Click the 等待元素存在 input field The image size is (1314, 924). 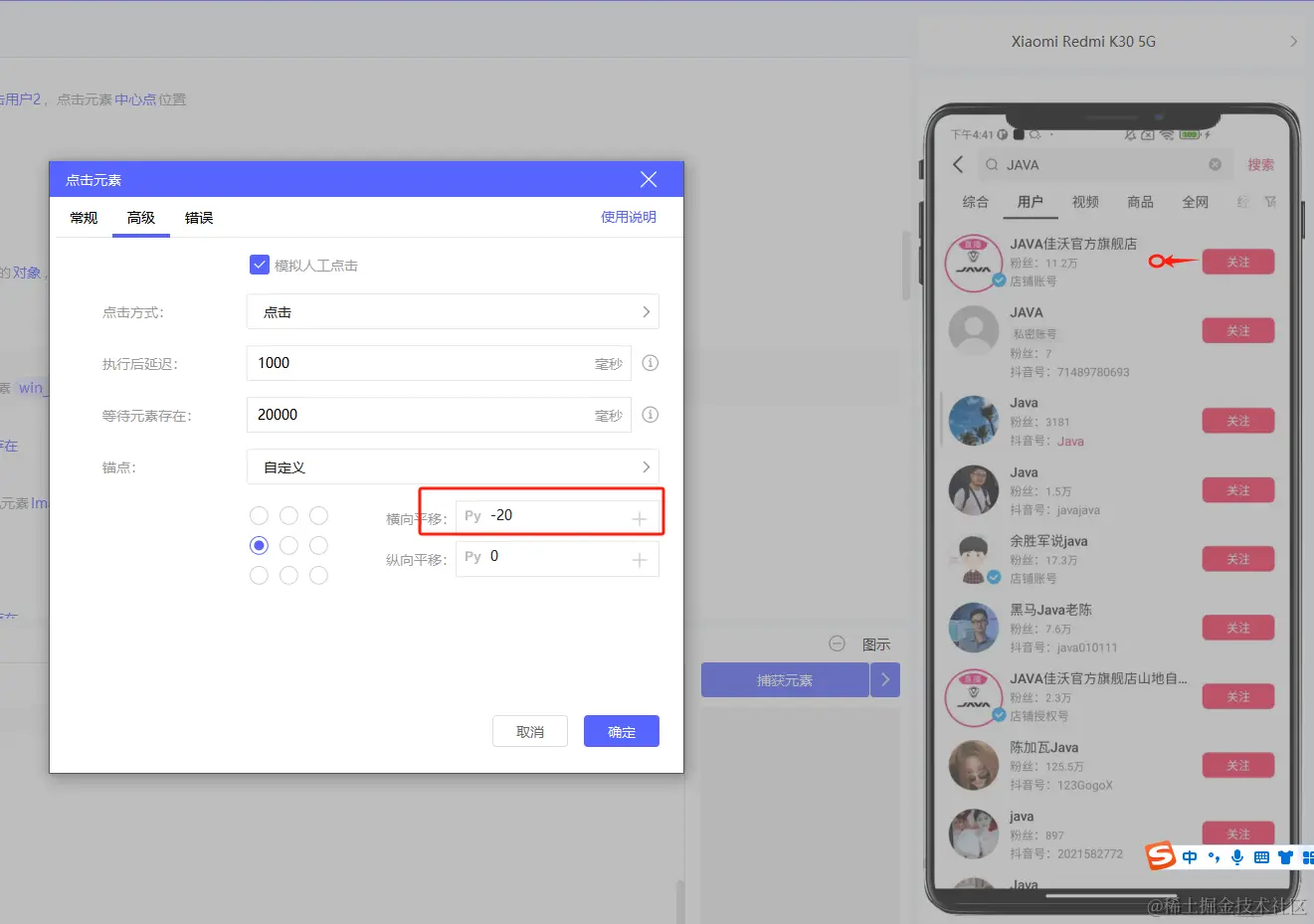[439, 415]
